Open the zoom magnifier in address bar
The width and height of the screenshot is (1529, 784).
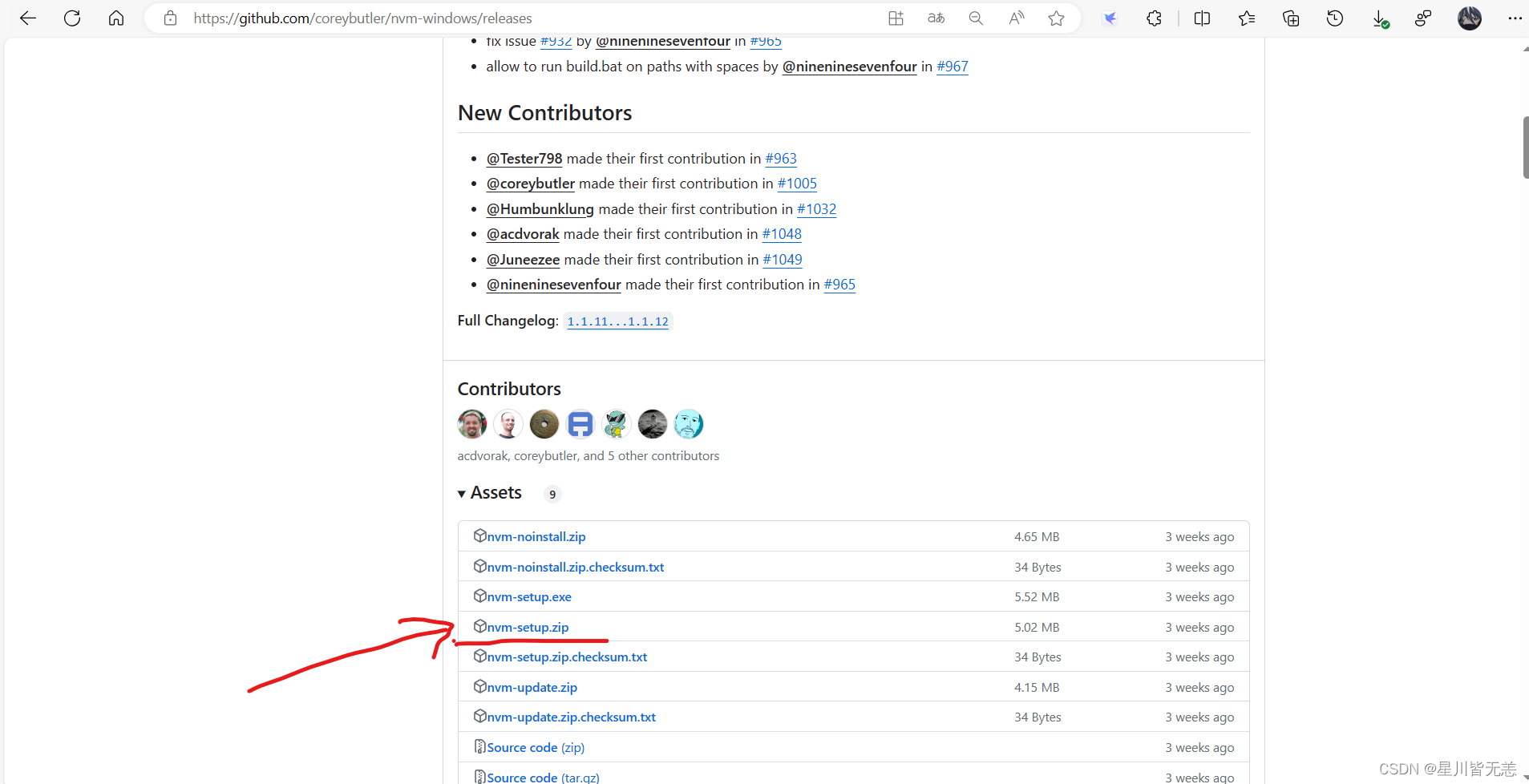(x=976, y=18)
